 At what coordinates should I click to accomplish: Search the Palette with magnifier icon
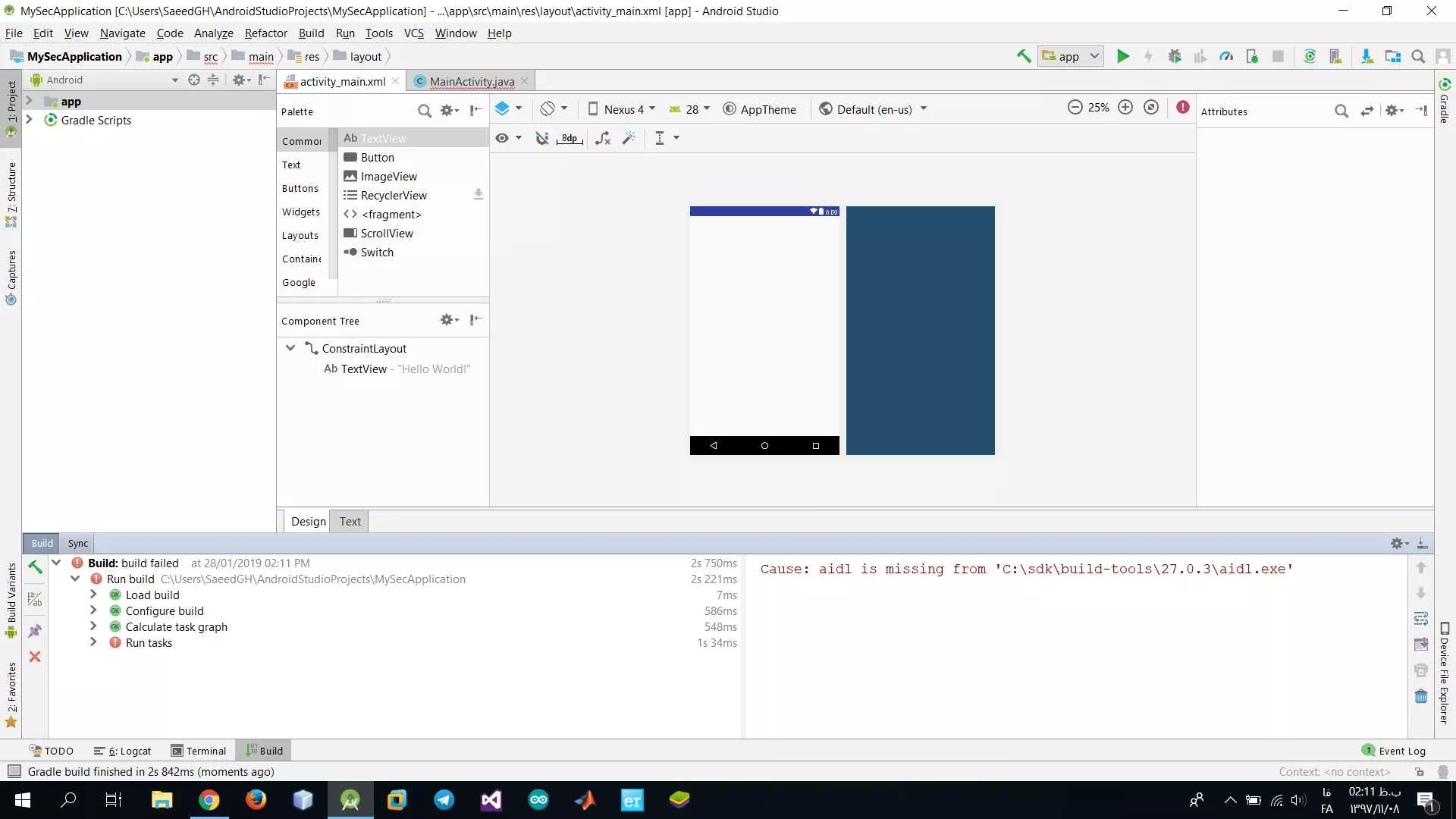click(x=425, y=111)
